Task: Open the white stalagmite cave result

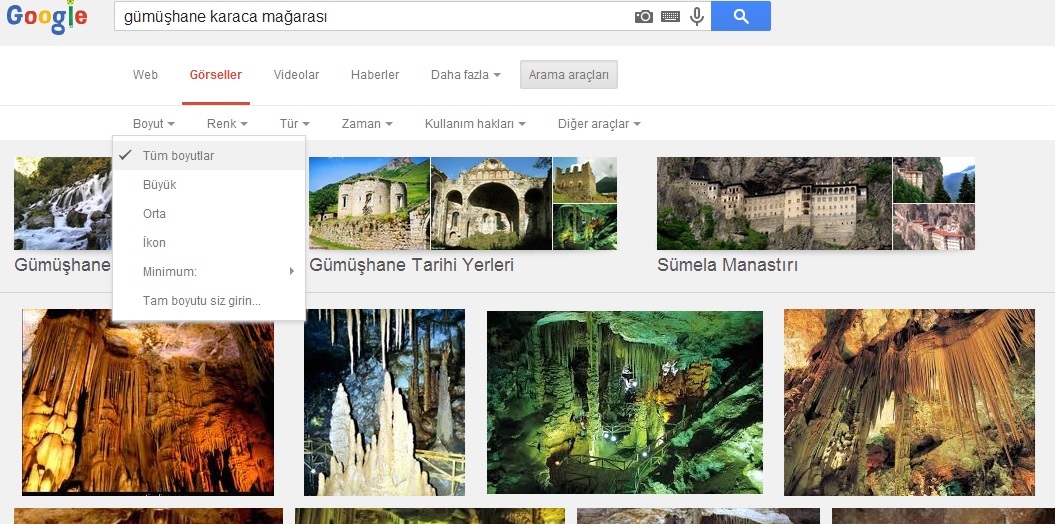Action: 384,402
